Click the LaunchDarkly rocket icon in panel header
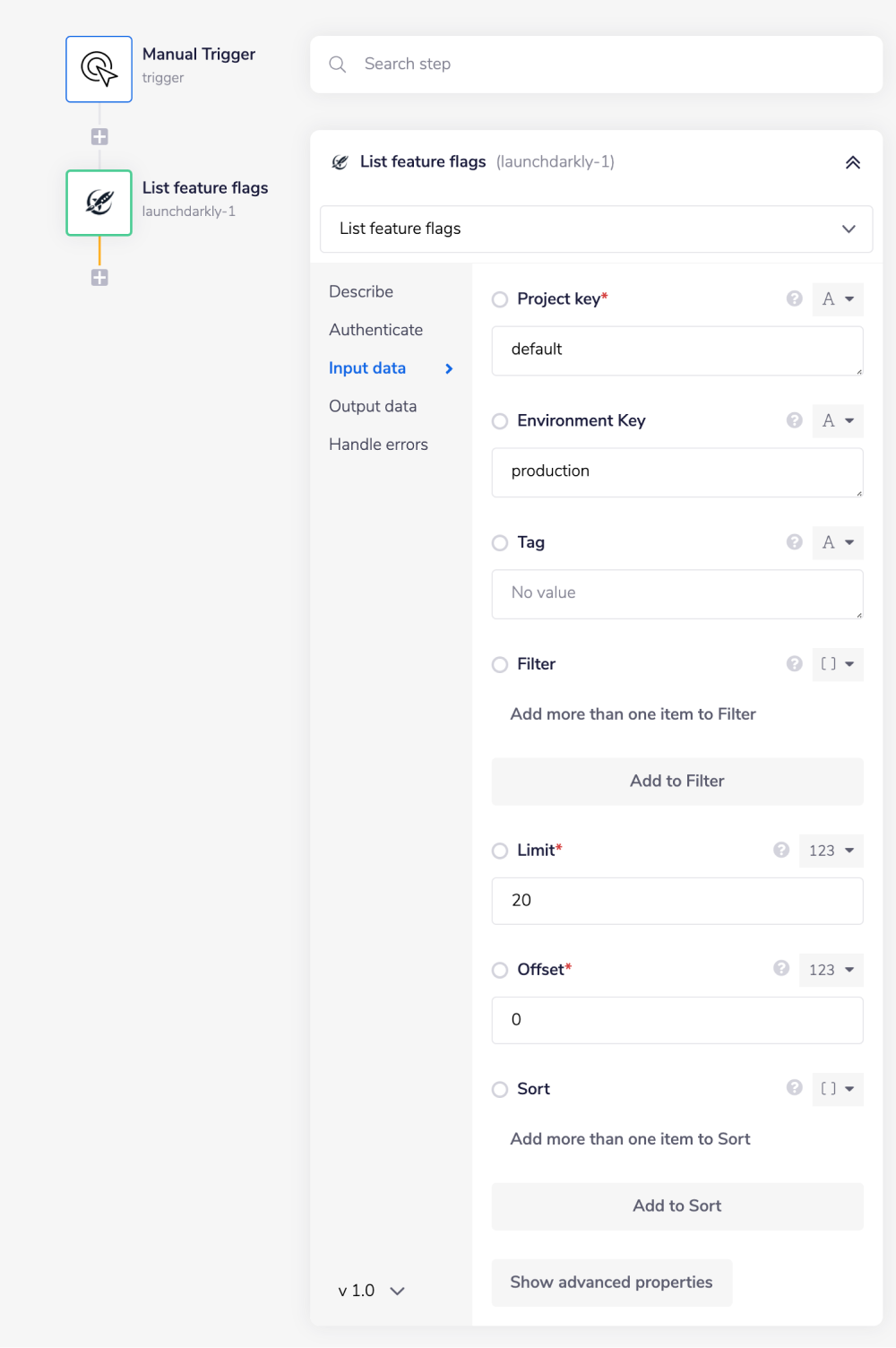 pyautogui.click(x=340, y=162)
